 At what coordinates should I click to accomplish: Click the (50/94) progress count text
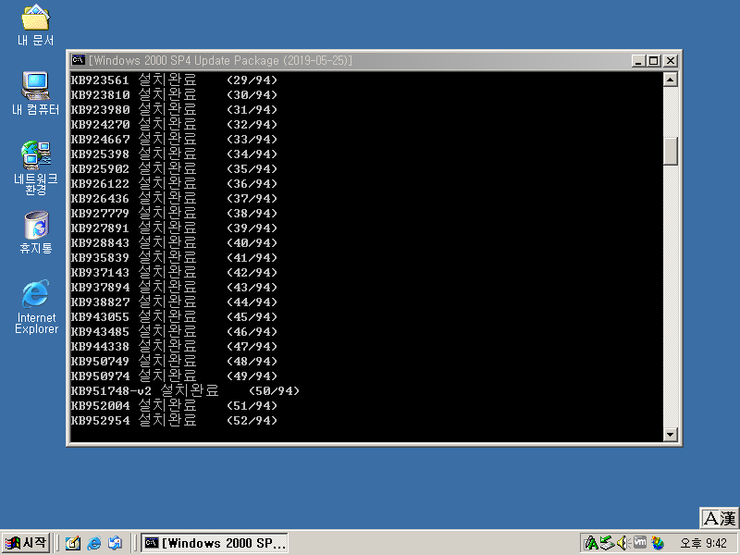[274, 391]
